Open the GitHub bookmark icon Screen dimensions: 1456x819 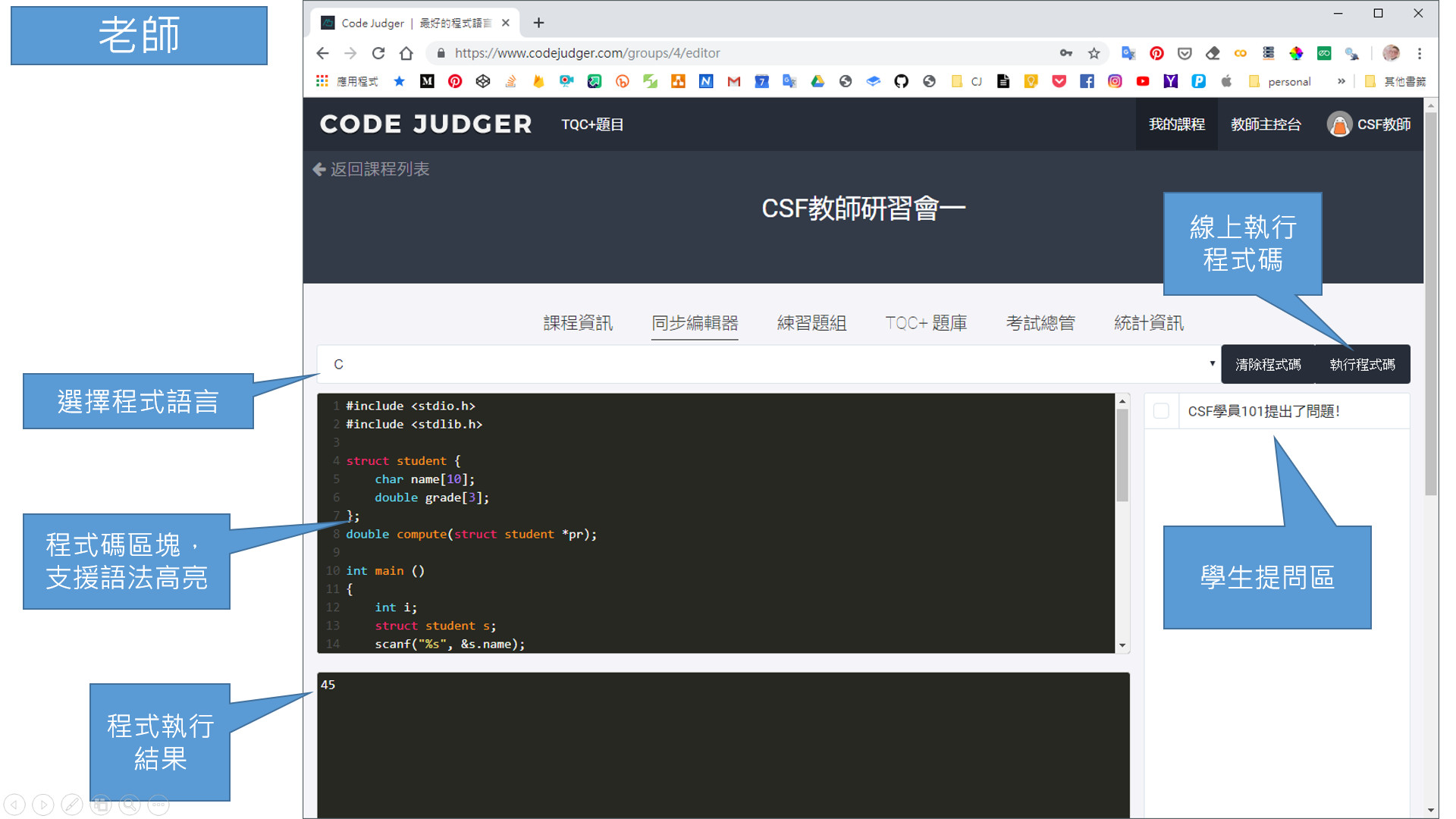tap(901, 81)
